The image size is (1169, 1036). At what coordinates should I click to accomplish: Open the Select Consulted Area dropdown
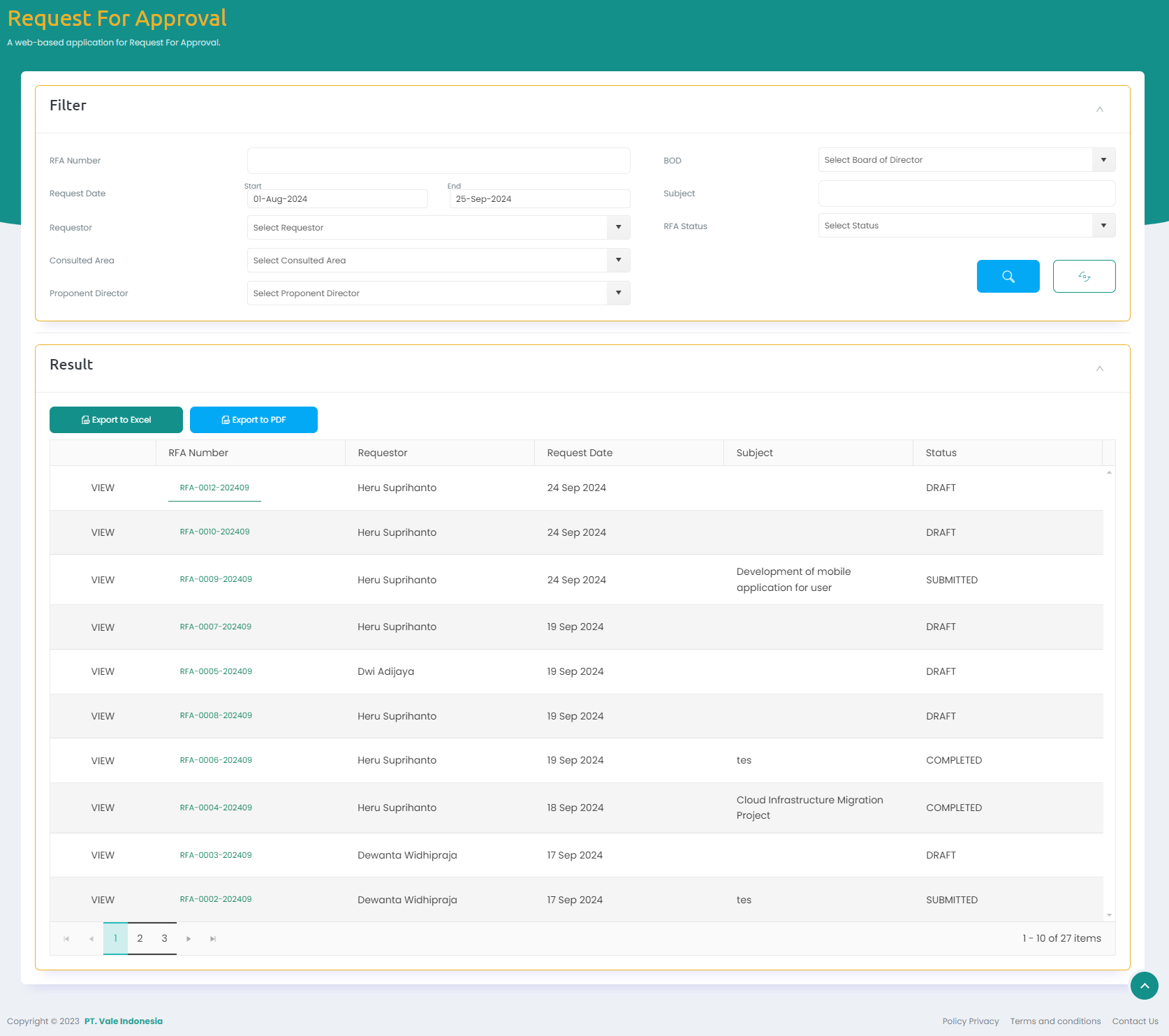[438, 261]
